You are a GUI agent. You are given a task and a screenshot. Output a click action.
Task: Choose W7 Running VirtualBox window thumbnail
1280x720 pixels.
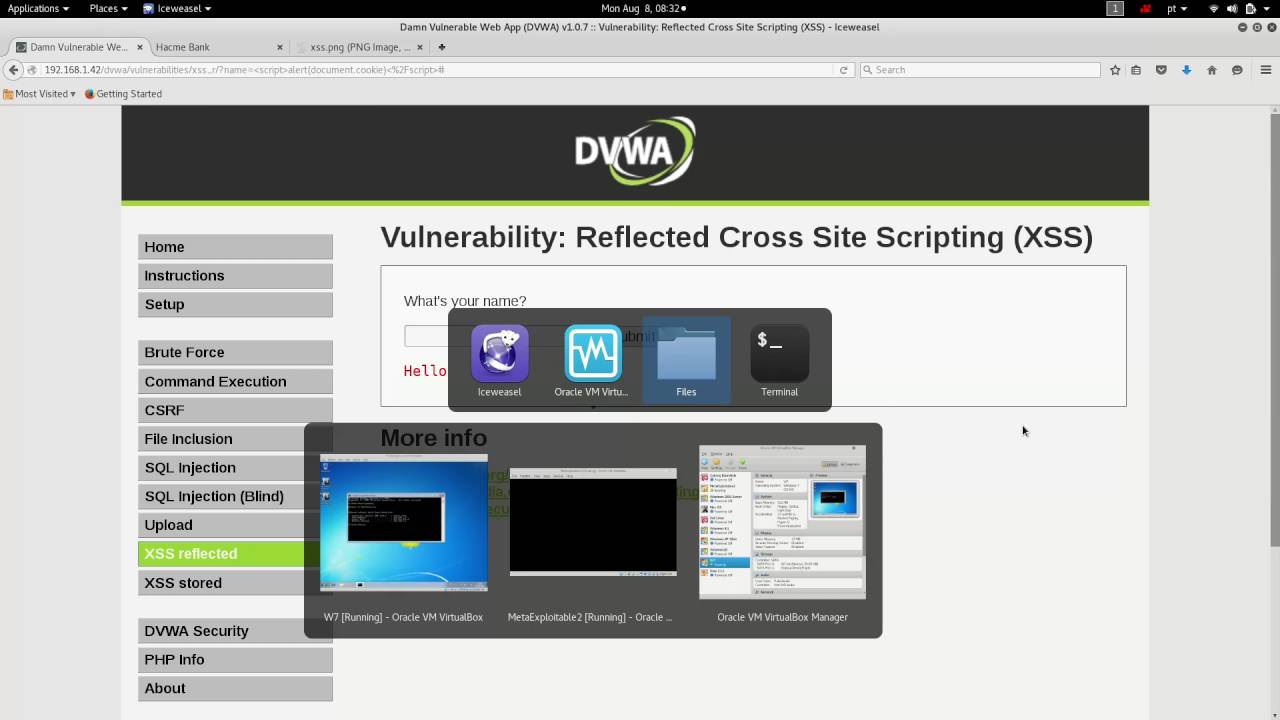click(403, 523)
